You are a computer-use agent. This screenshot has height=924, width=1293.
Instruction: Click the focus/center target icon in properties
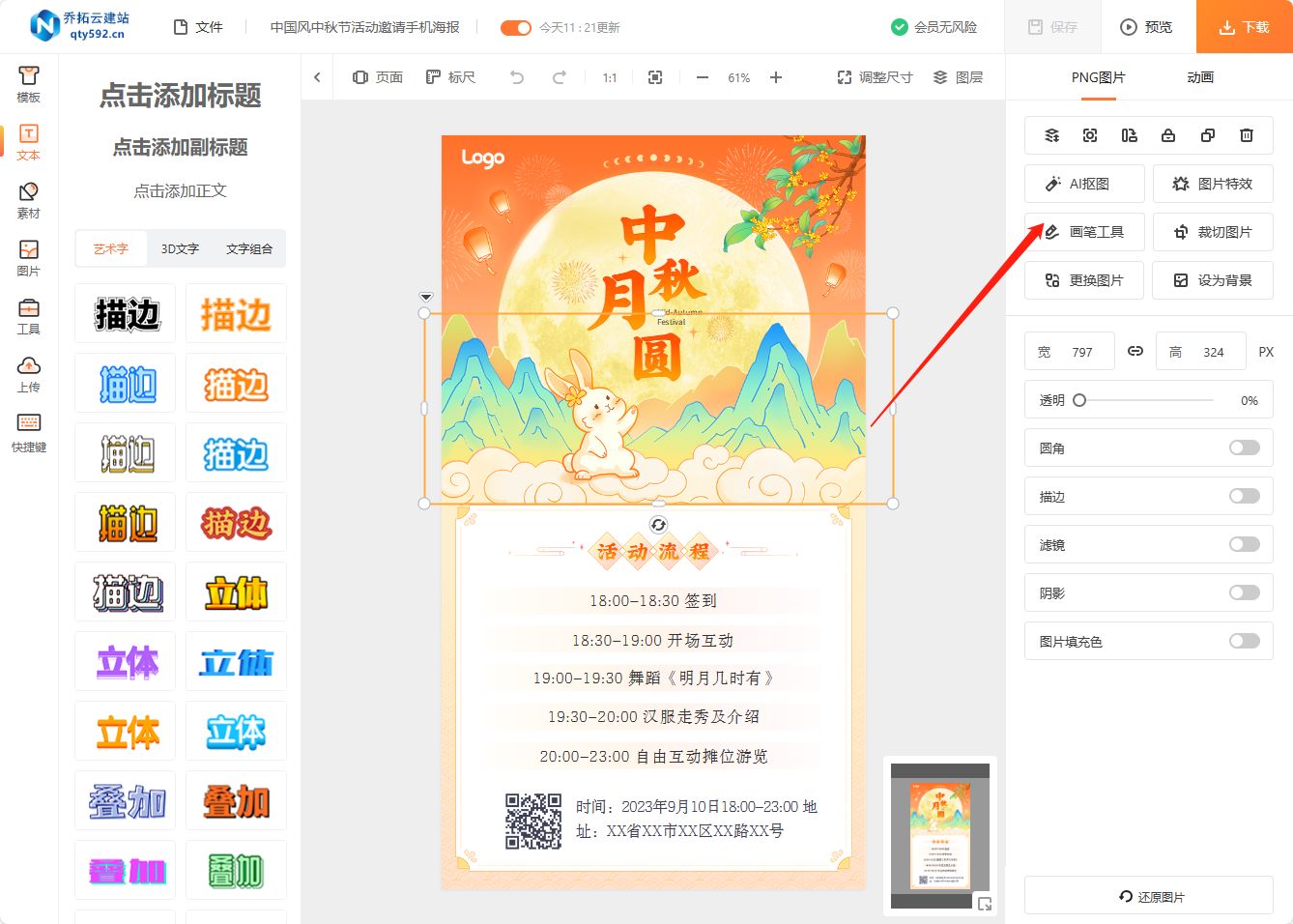tap(1090, 135)
